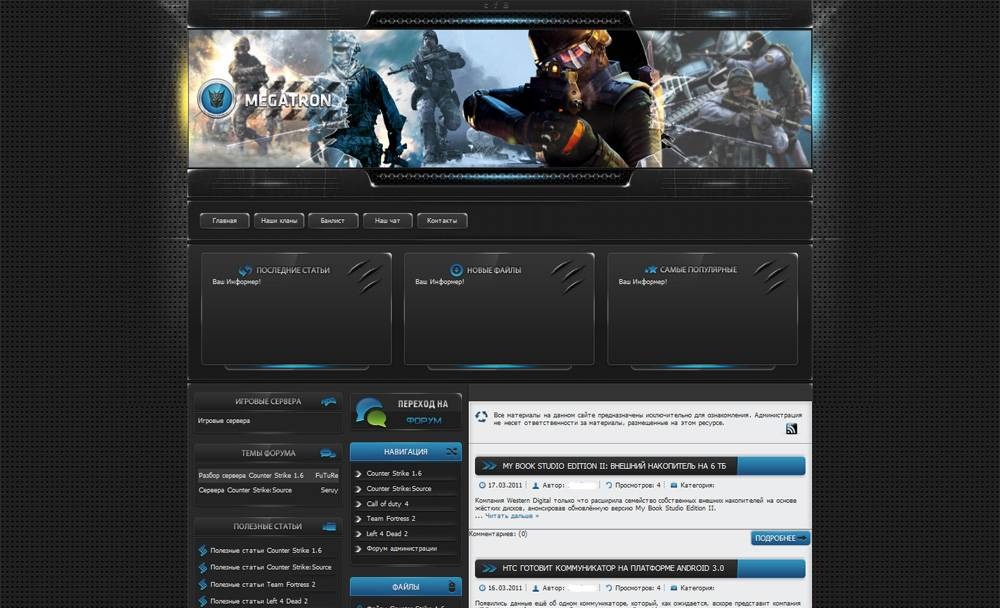Click the arrow icon beside Counter Strike 1.6 navigation
1000x608 pixels.
click(358, 473)
